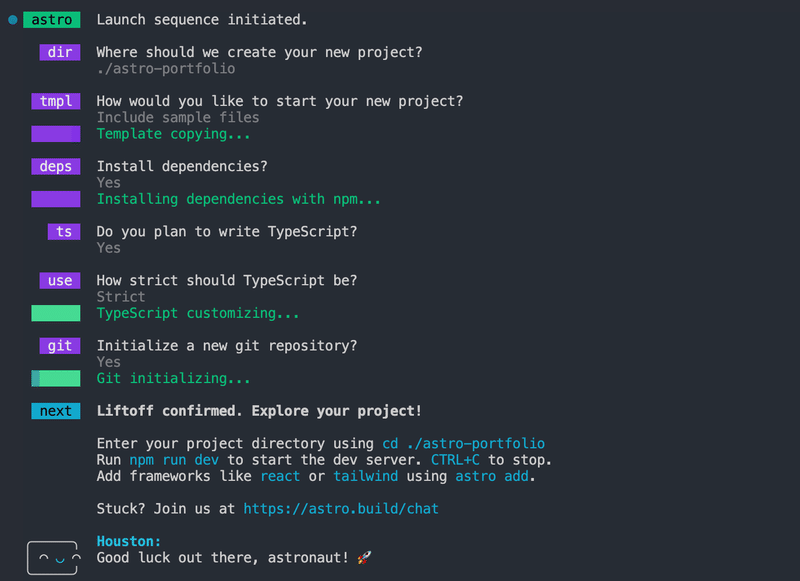This screenshot has height=581, width=800.
Task: Click the purple git label badge
Action: [x=60, y=346]
